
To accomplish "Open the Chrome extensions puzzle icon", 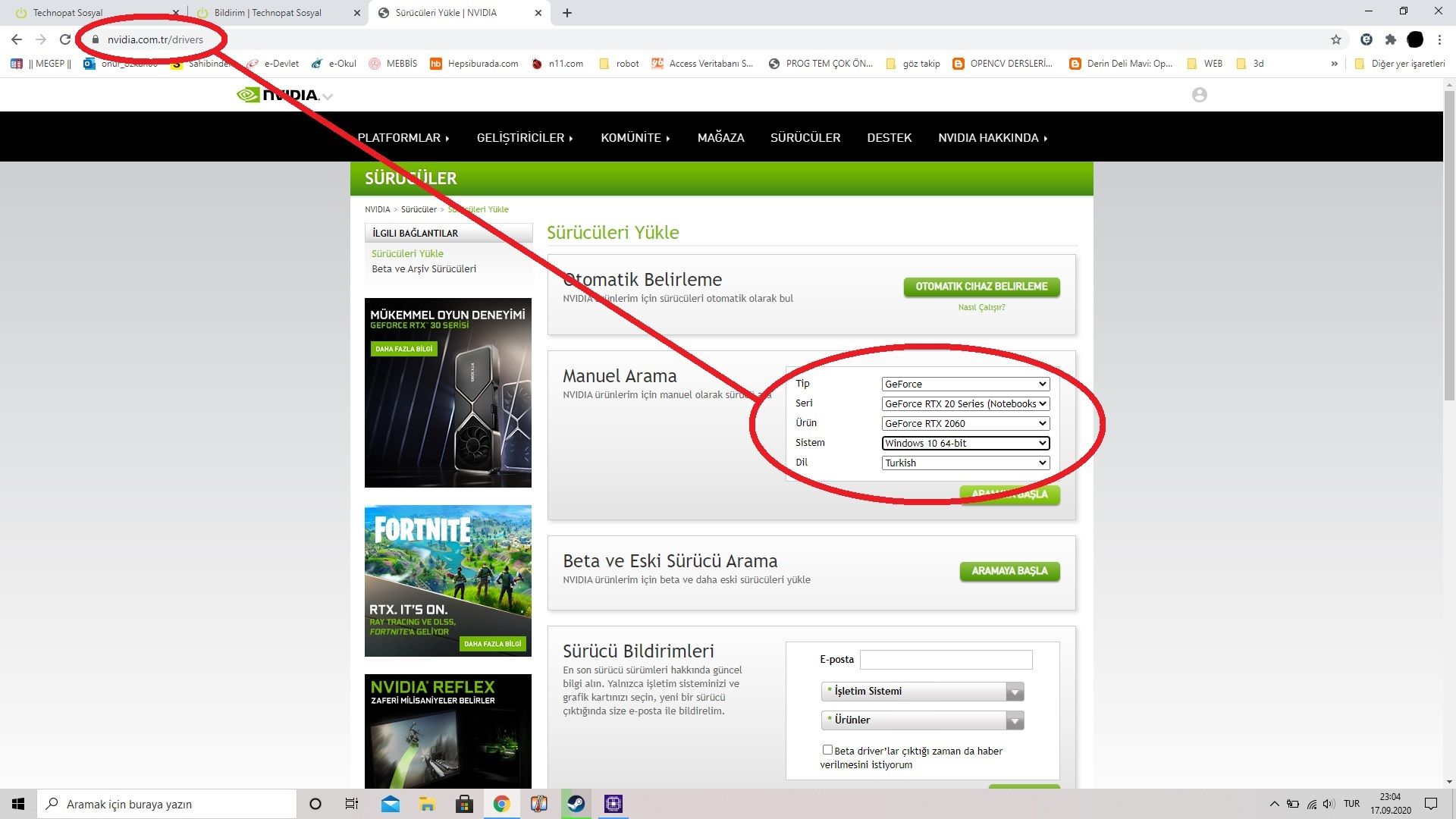I will pyautogui.click(x=1390, y=39).
